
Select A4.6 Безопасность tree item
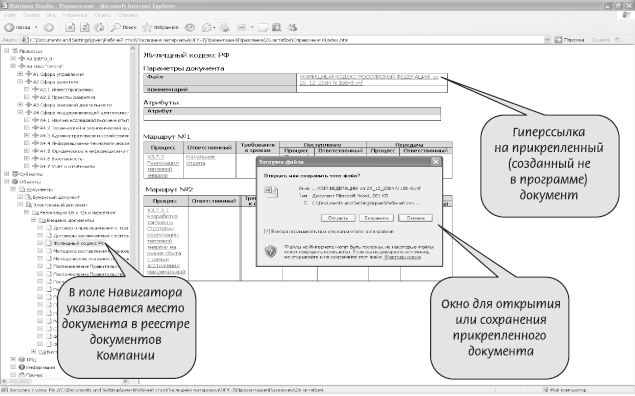61,158
